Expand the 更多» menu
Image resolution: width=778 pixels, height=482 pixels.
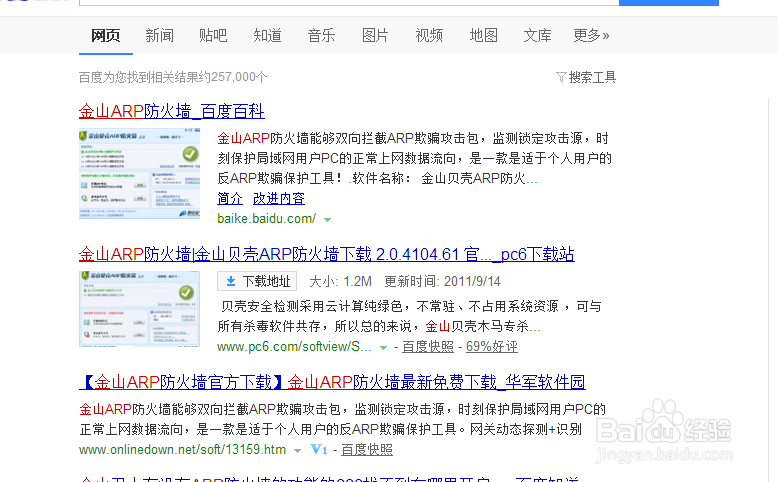click(591, 35)
